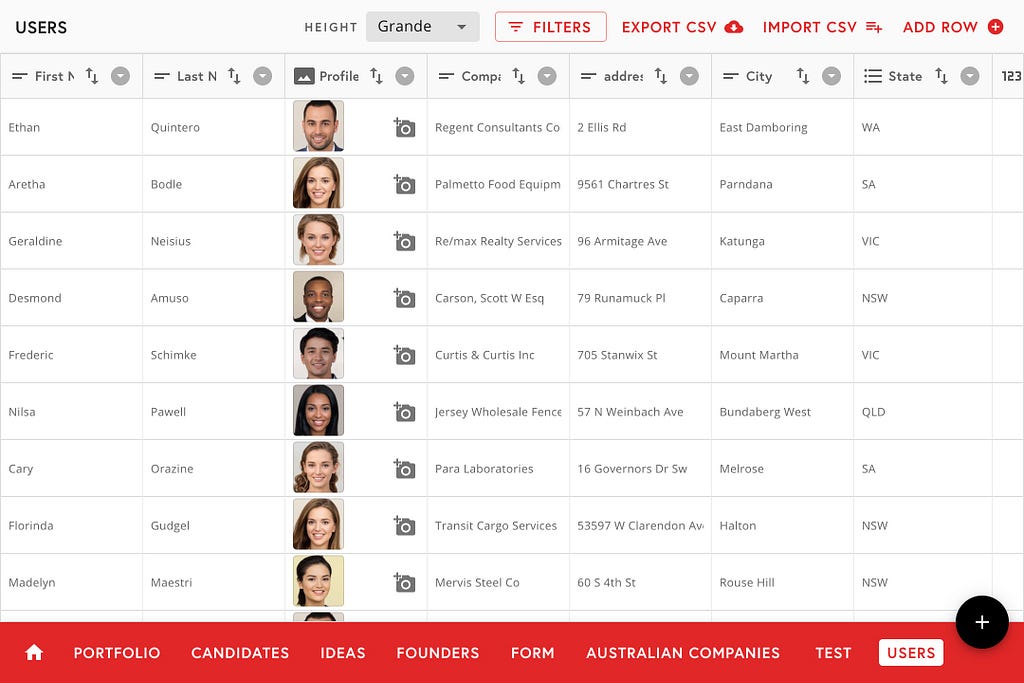Upload photo for Aretha Bodle
1024x683 pixels.
pyautogui.click(x=404, y=184)
